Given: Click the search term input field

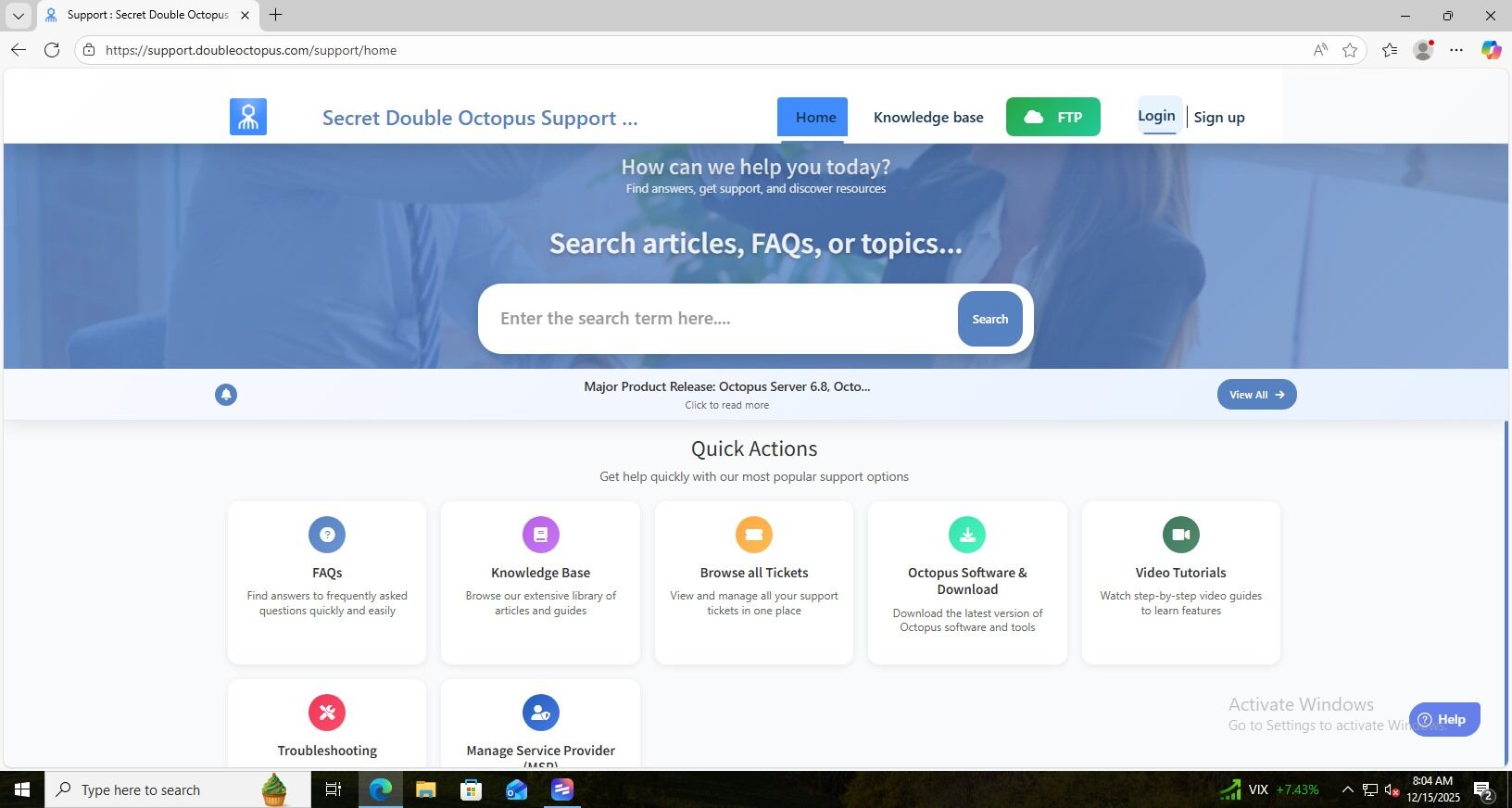Looking at the screenshot, I should (x=723, y=319).
